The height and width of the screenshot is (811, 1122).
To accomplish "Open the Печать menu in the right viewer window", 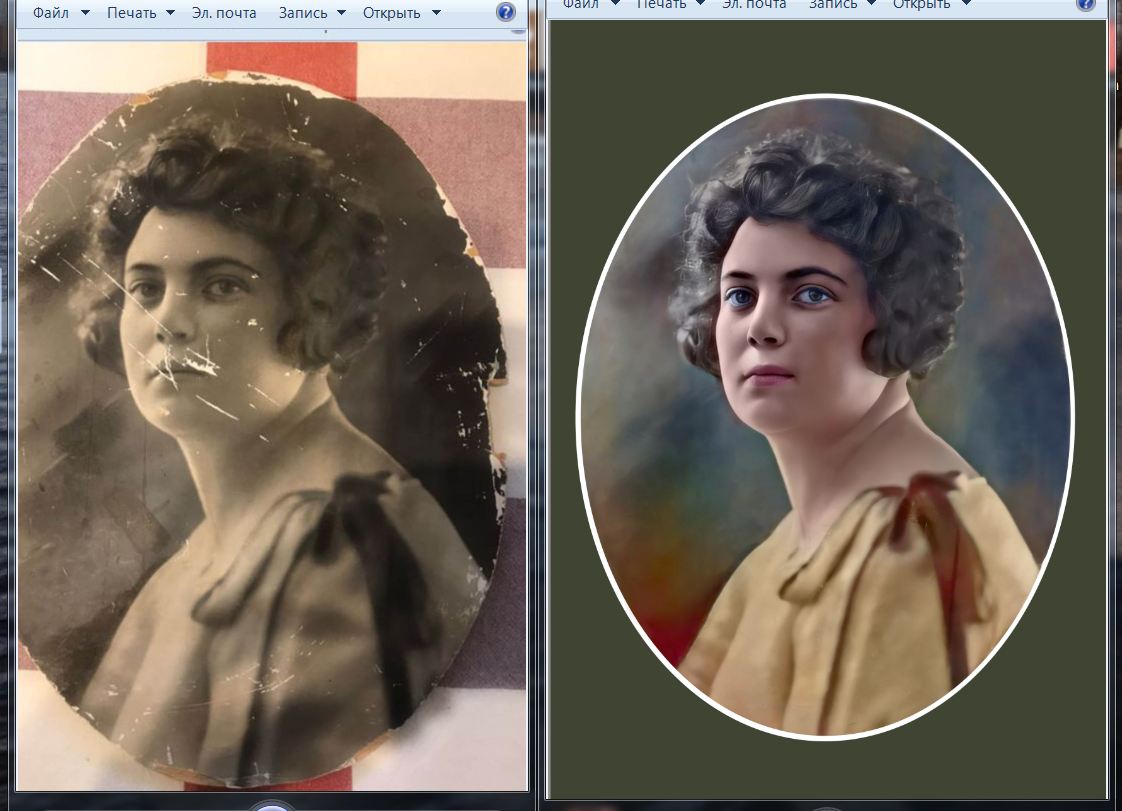I will (x=670, y=4).
